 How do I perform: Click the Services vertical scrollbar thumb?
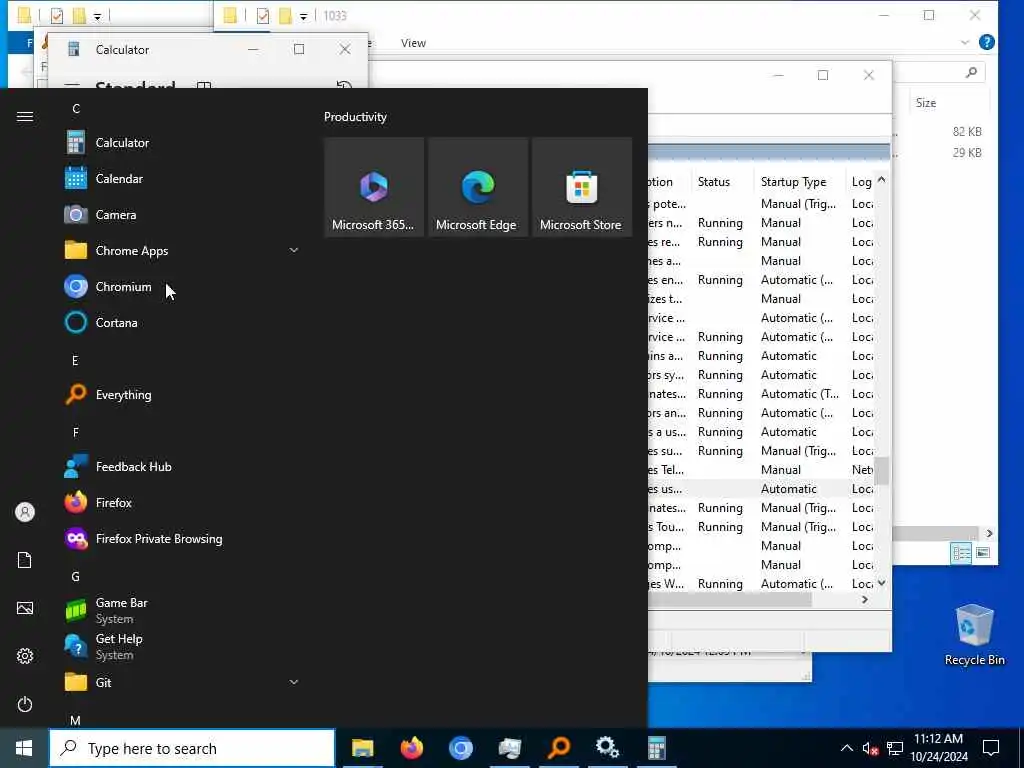pos(881,471)
